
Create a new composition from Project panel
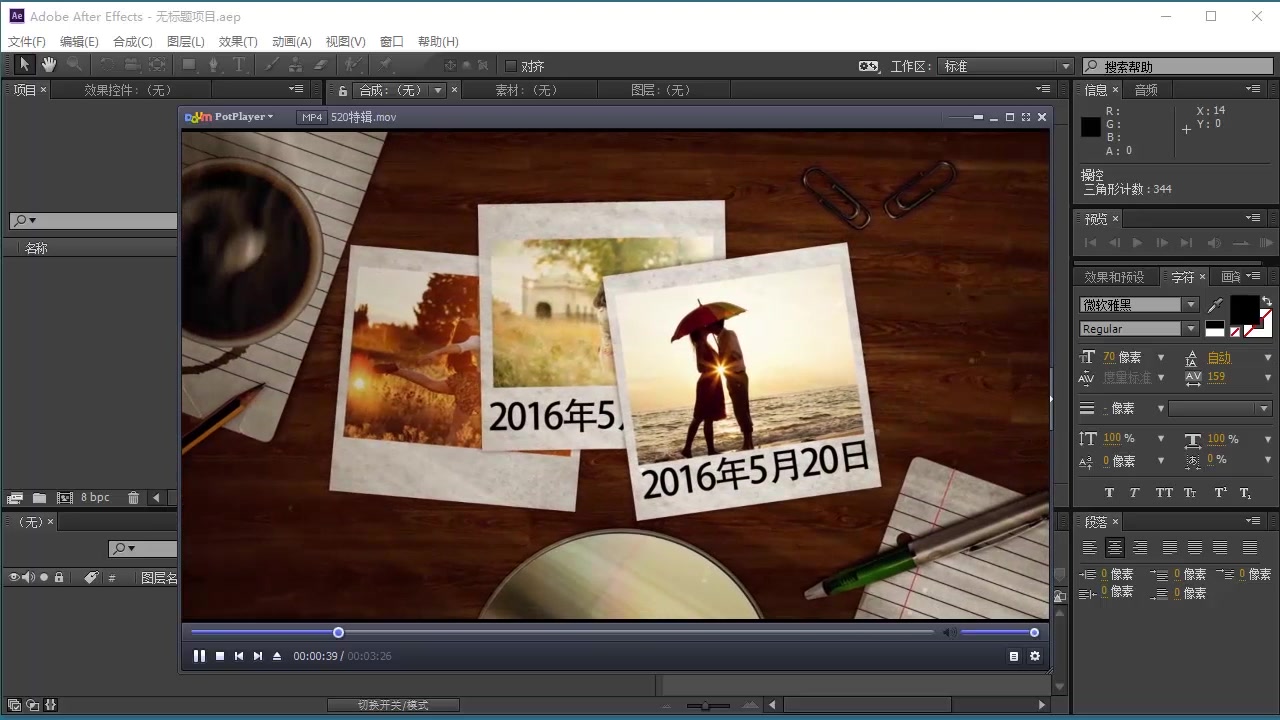pyautogui.click(x=65, y=497)
